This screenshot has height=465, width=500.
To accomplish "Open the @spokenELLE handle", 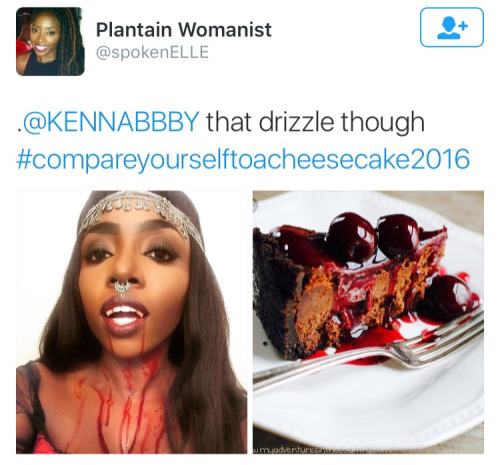I will click(x=152, y=52).
